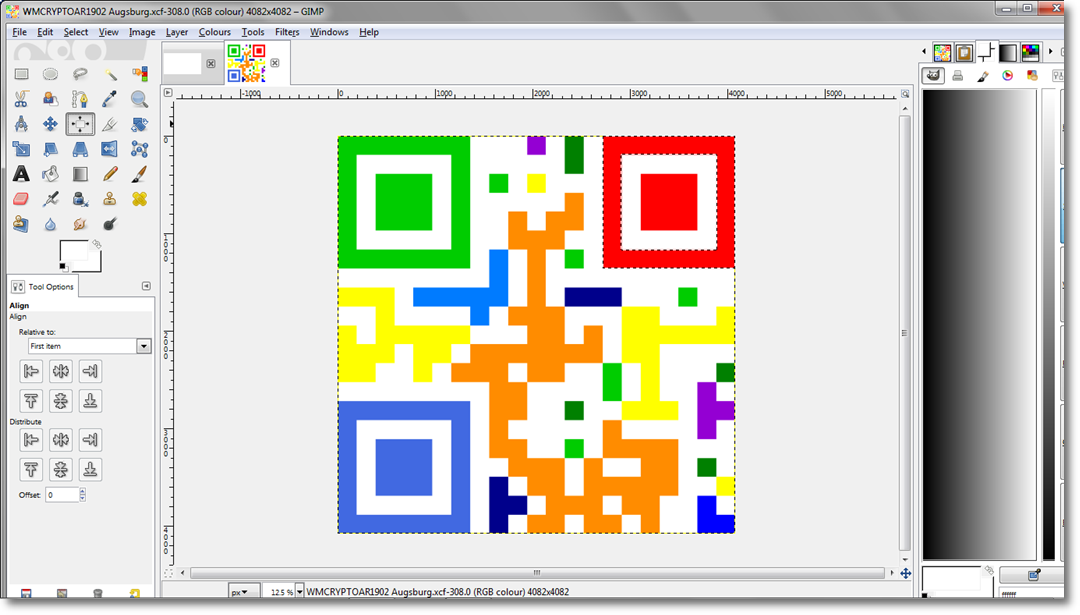
Task: Open the zoom percentage dropdown arrow
Action: [299, 592]
